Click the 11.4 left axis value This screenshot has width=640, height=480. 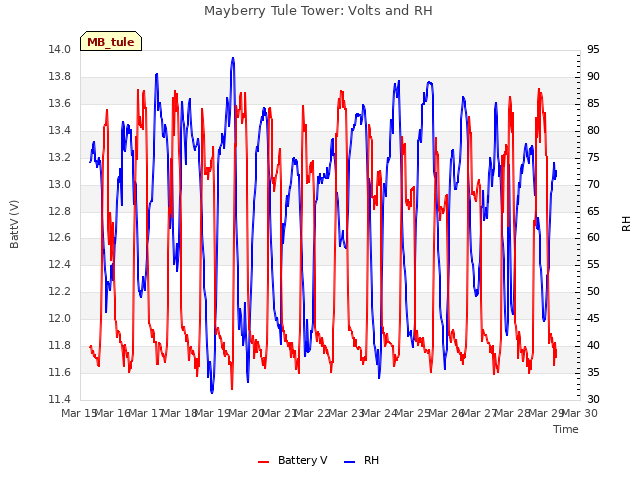click(x=60, y=399)
